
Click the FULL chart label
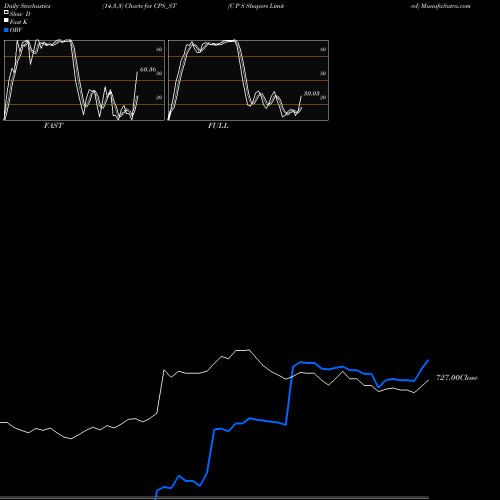[x=218, y=126]
